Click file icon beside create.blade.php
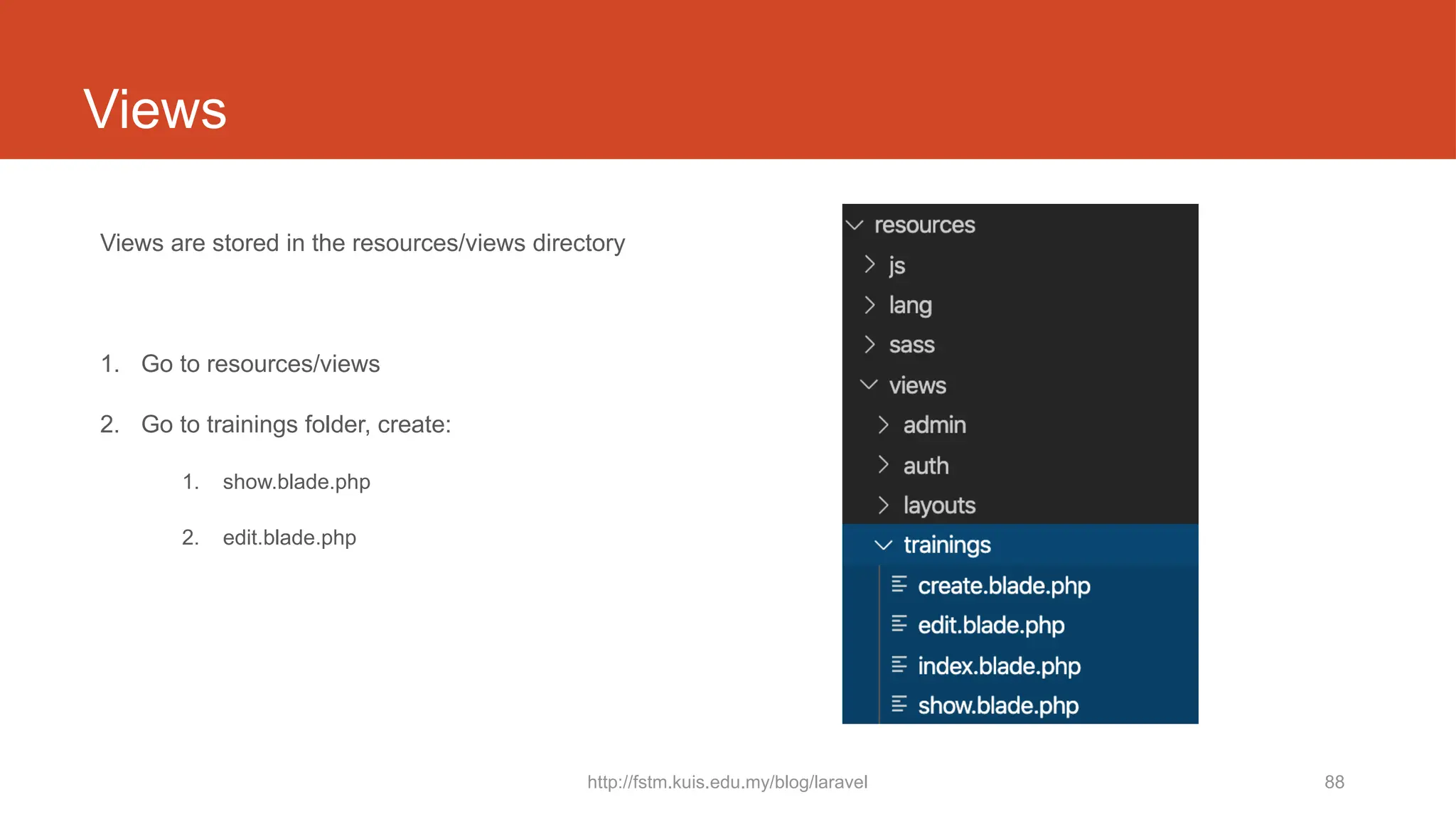 (x=899, y=584)
